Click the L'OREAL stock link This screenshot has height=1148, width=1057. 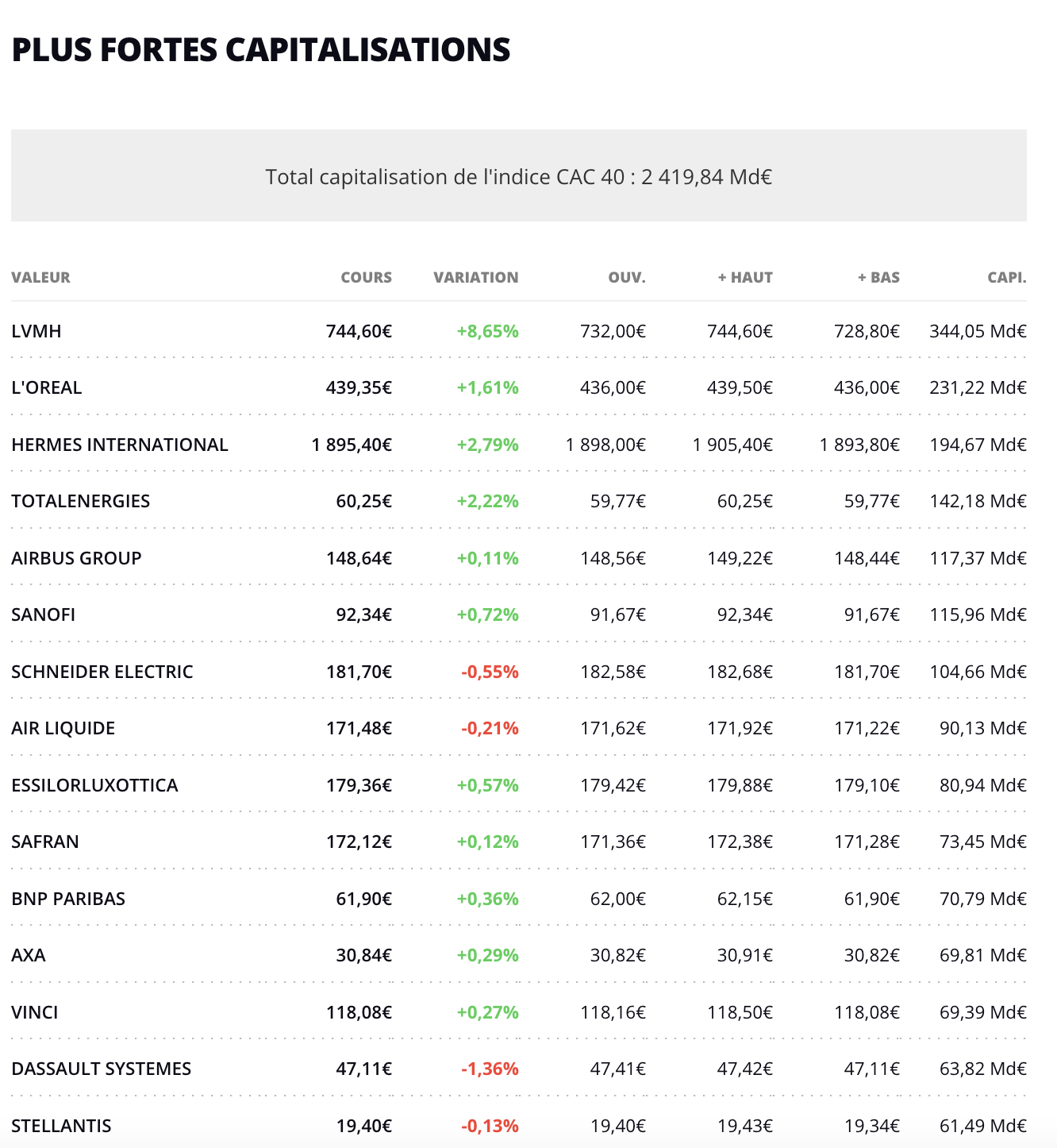[x=47, y=387]
